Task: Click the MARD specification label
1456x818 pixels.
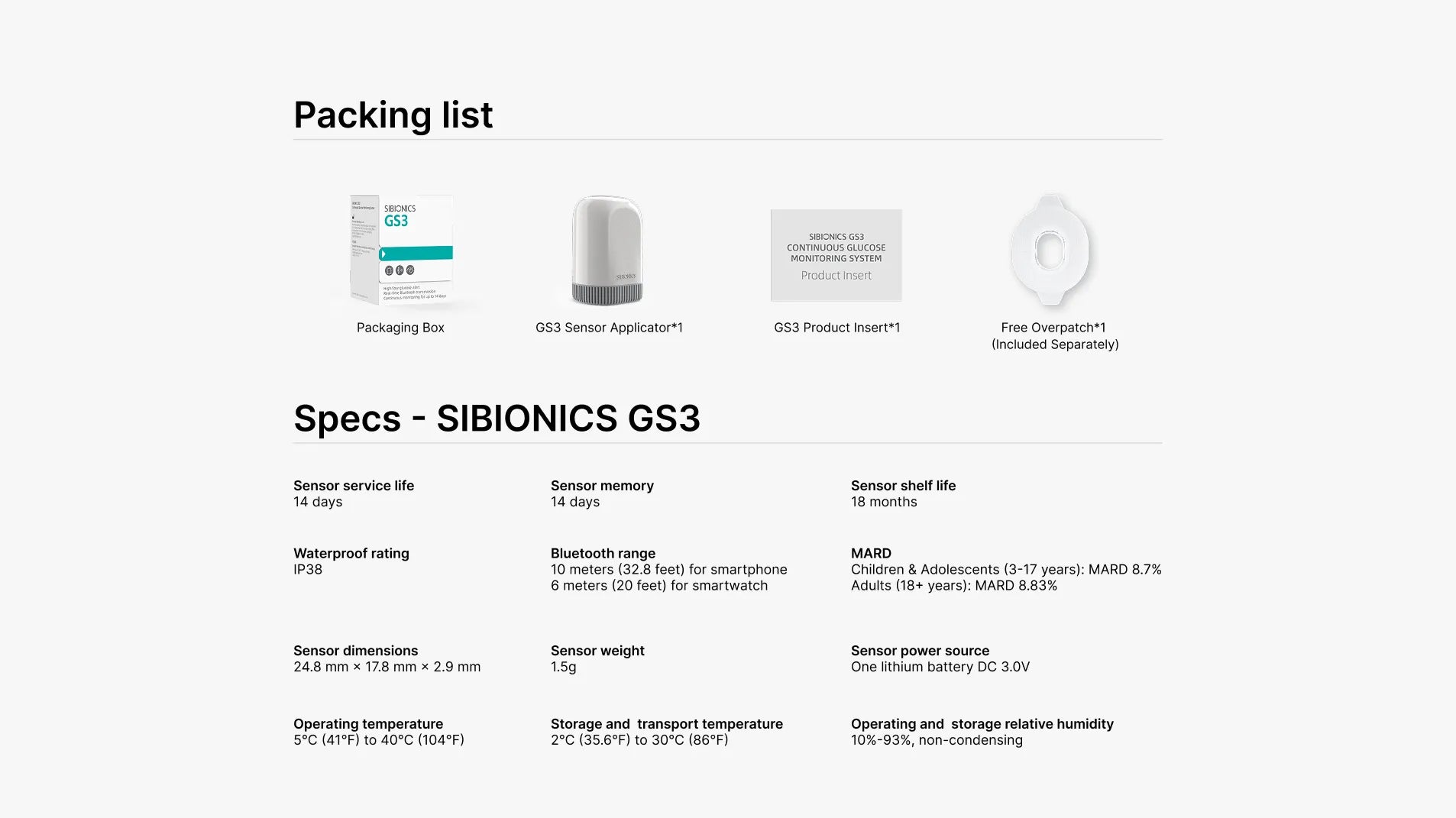Action: click(x=871, y=554)
